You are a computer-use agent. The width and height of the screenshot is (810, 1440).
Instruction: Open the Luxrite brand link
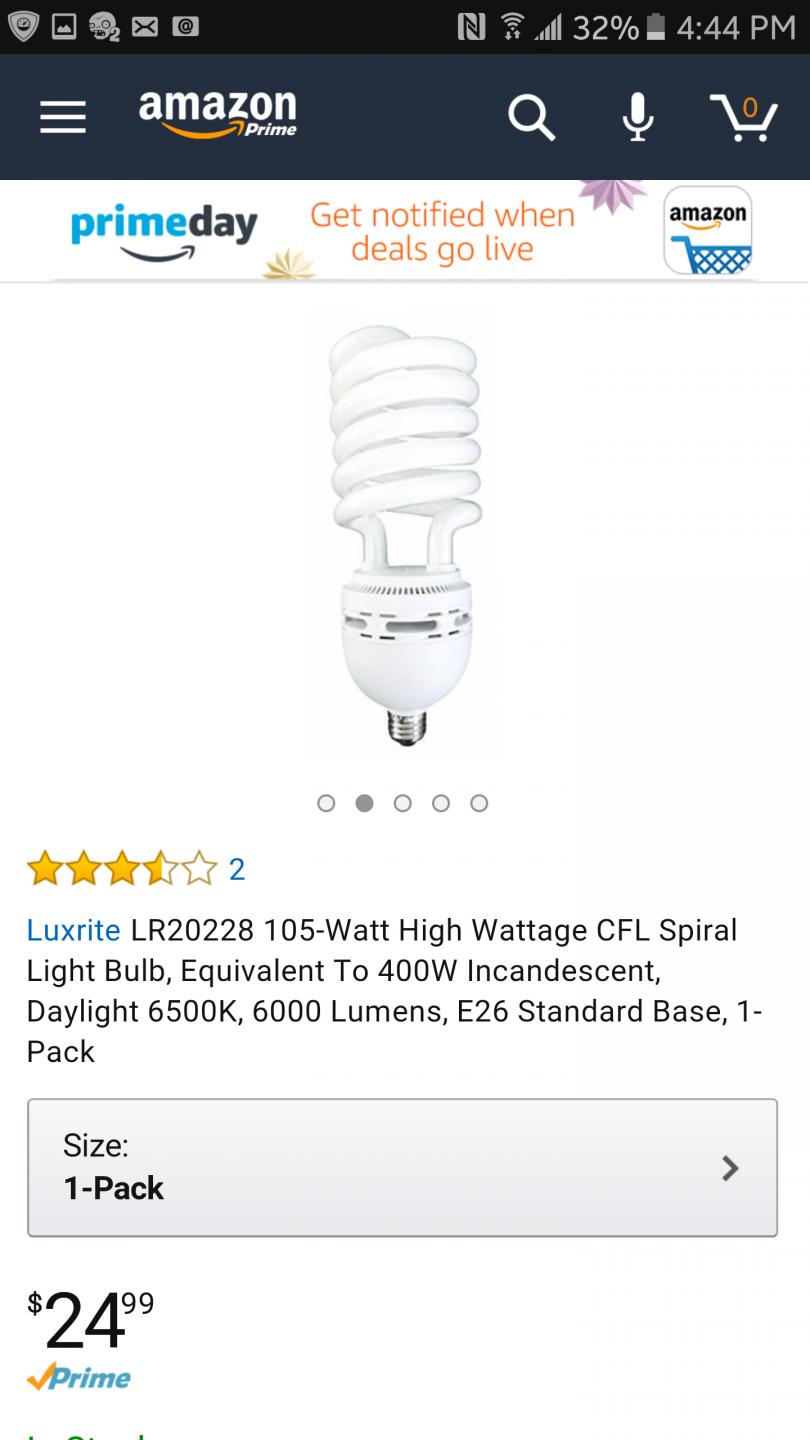[74, 930]
